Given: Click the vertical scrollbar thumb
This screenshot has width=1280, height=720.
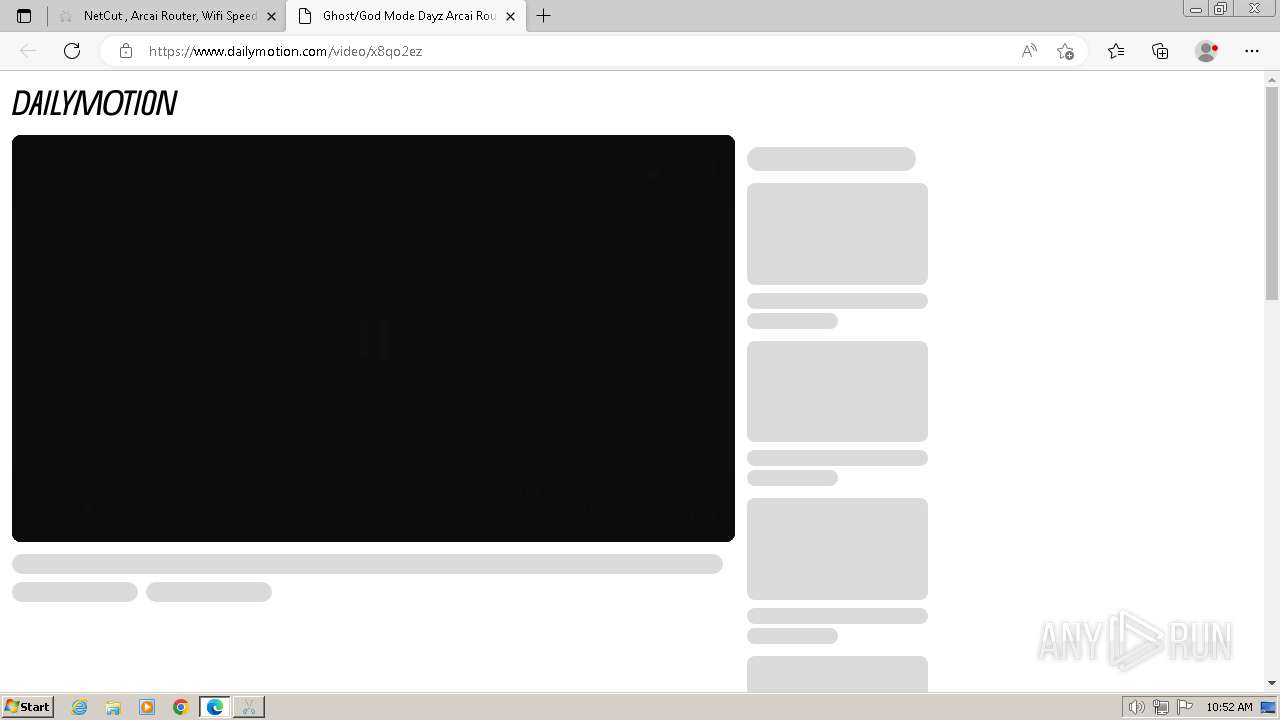Looking at the screenshot, I should coord(1272,193).
